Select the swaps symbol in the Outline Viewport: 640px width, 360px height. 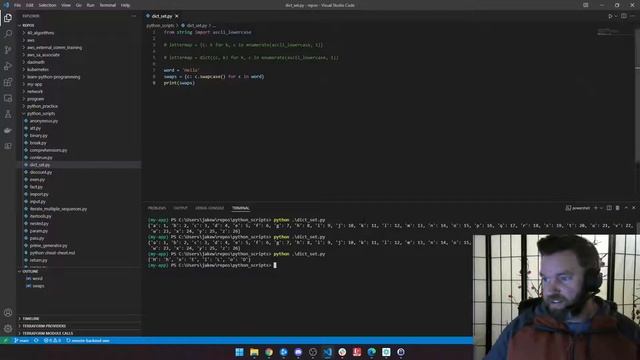pos(38,286)
